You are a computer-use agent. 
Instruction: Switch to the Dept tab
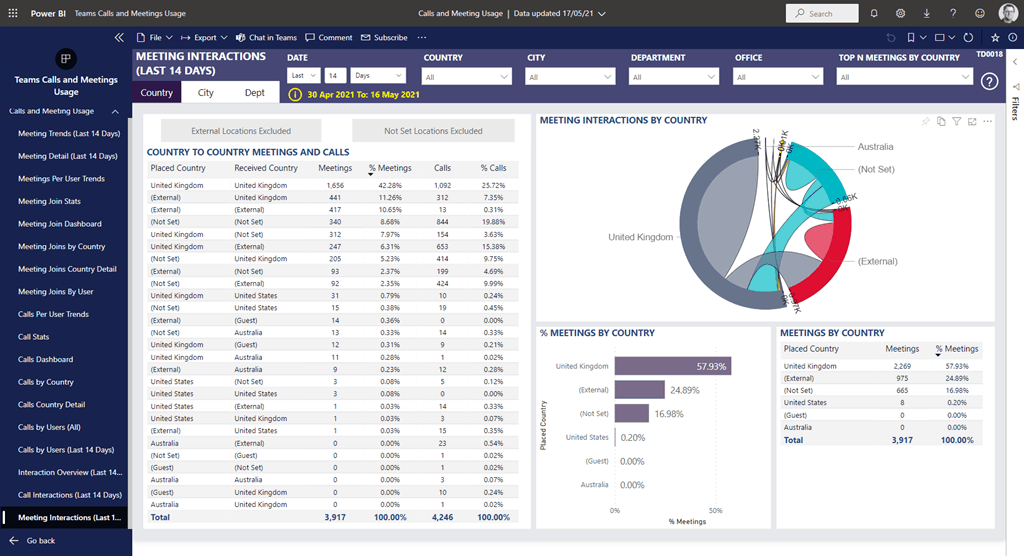[x=255, y=93]
